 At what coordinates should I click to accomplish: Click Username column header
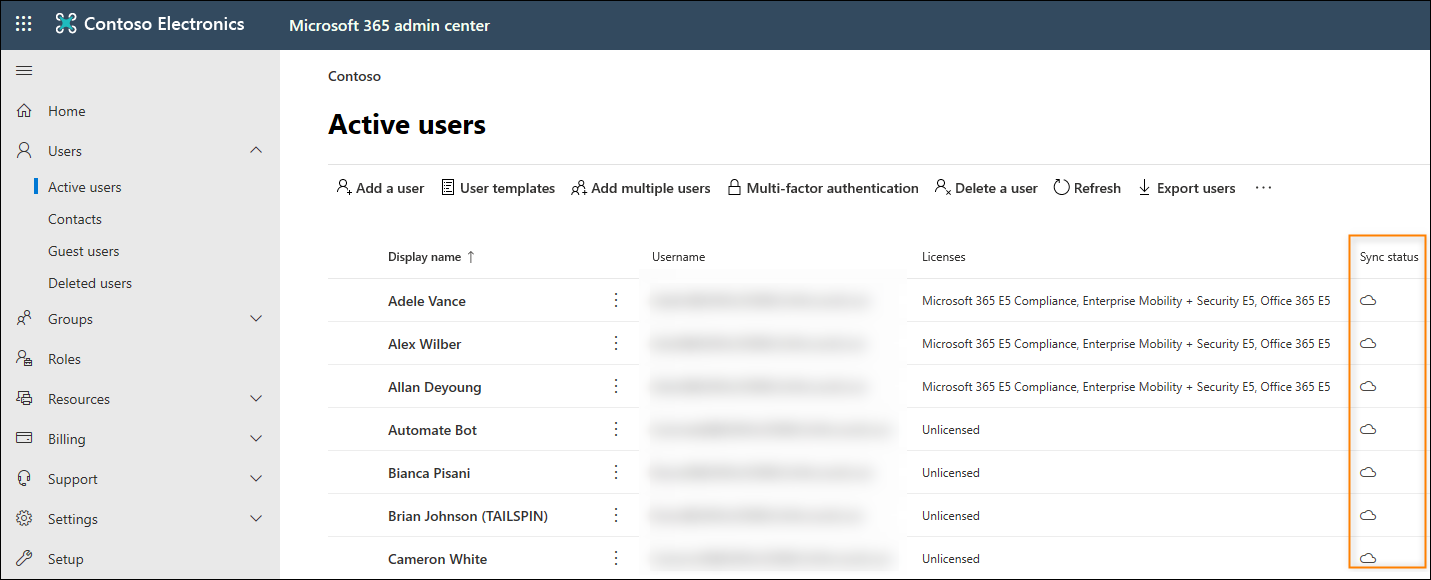tap(679, 257)
